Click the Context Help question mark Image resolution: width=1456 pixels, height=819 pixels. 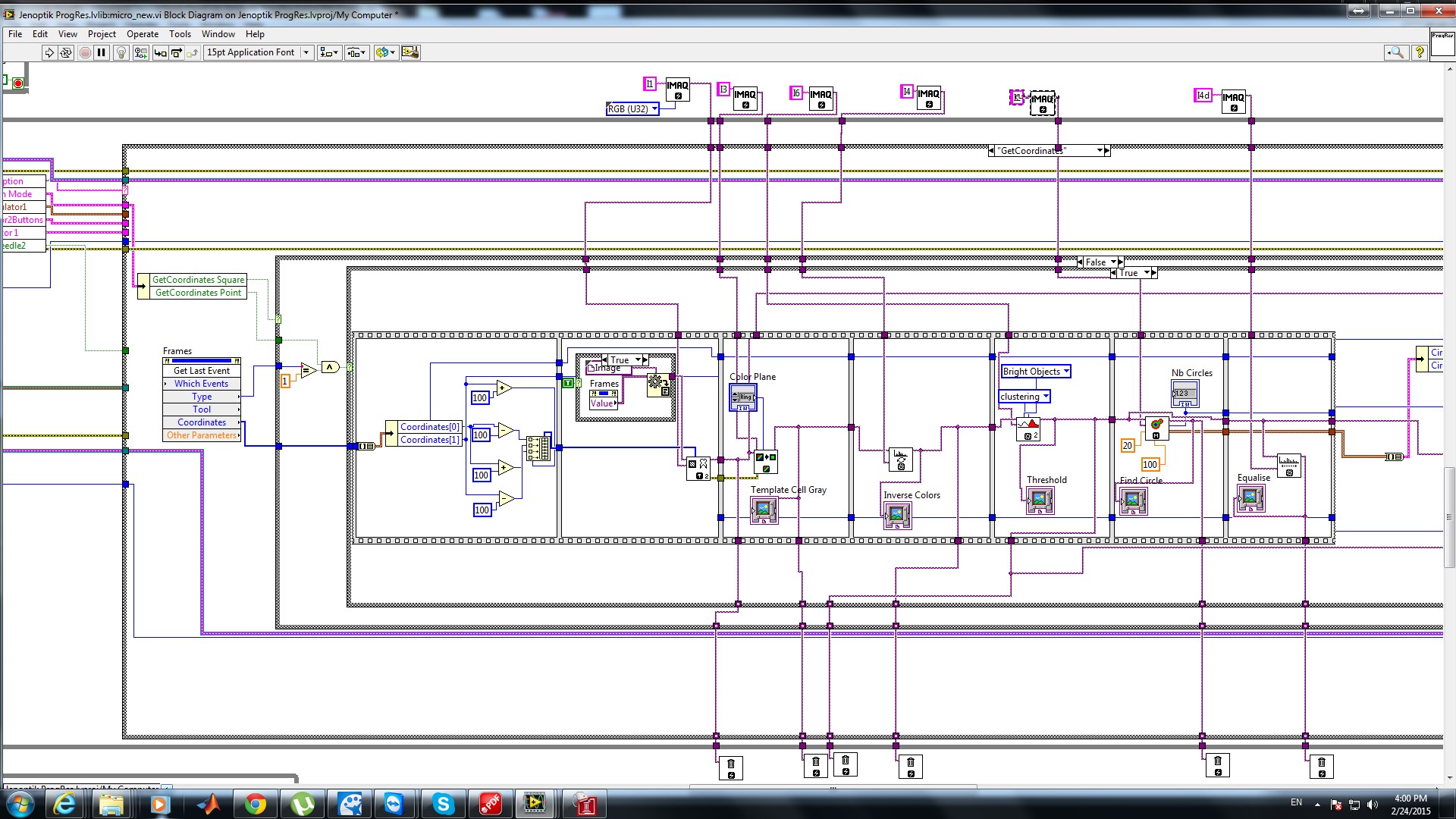click(x=1420, y=52)
